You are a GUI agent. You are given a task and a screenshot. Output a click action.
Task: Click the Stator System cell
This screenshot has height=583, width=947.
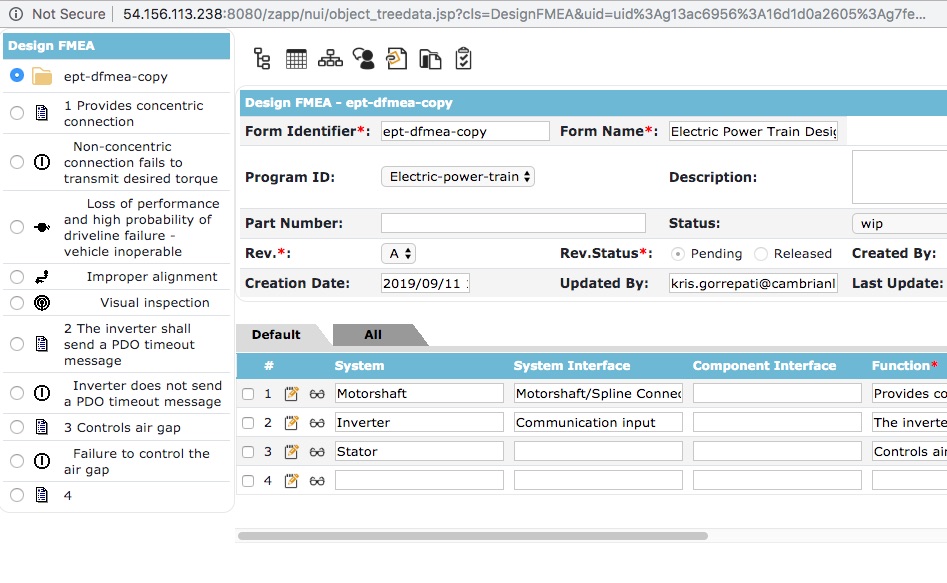[419, 451]
